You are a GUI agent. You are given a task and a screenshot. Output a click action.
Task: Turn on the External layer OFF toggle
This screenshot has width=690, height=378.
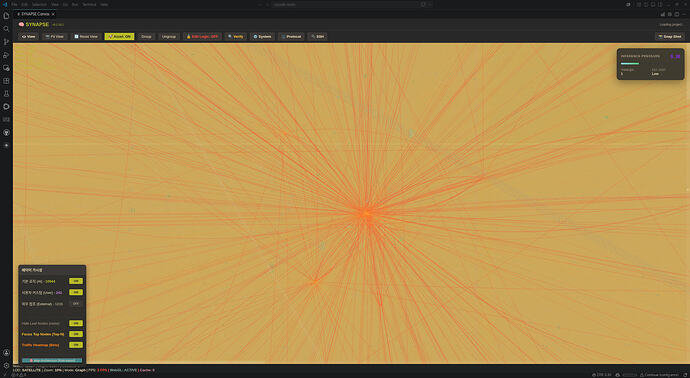point(76,304)
